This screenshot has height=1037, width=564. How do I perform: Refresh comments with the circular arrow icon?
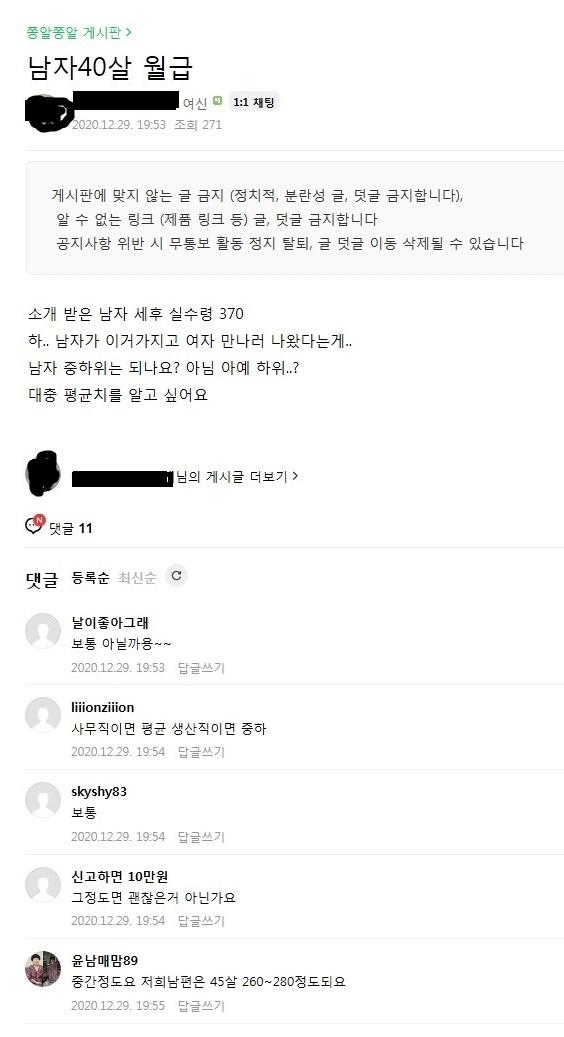click(176, 576)
